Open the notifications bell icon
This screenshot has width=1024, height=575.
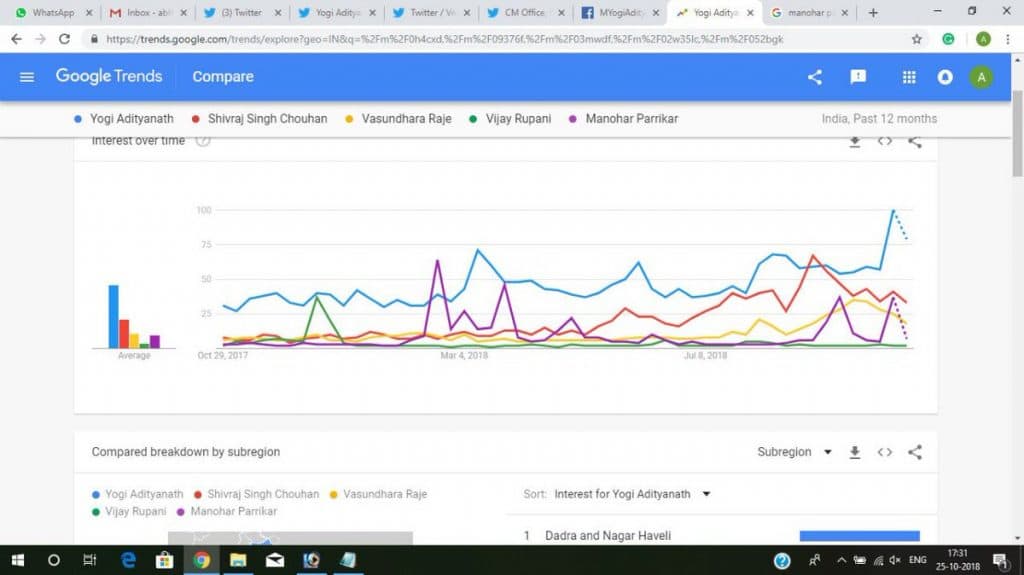point(945,77)
